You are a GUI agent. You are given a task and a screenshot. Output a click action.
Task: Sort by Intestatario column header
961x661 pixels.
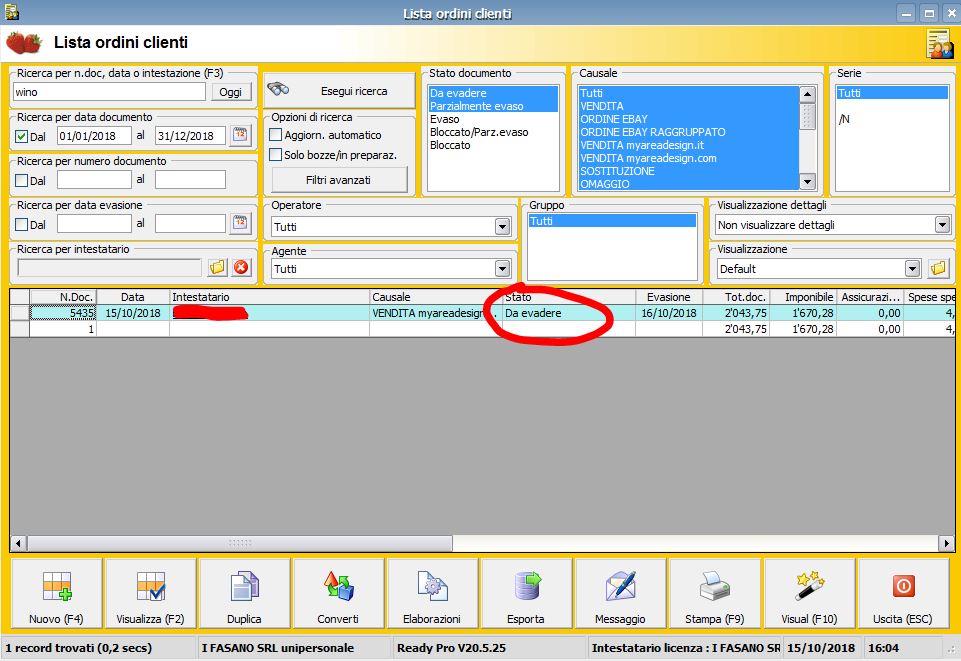[x=270, y=297]
